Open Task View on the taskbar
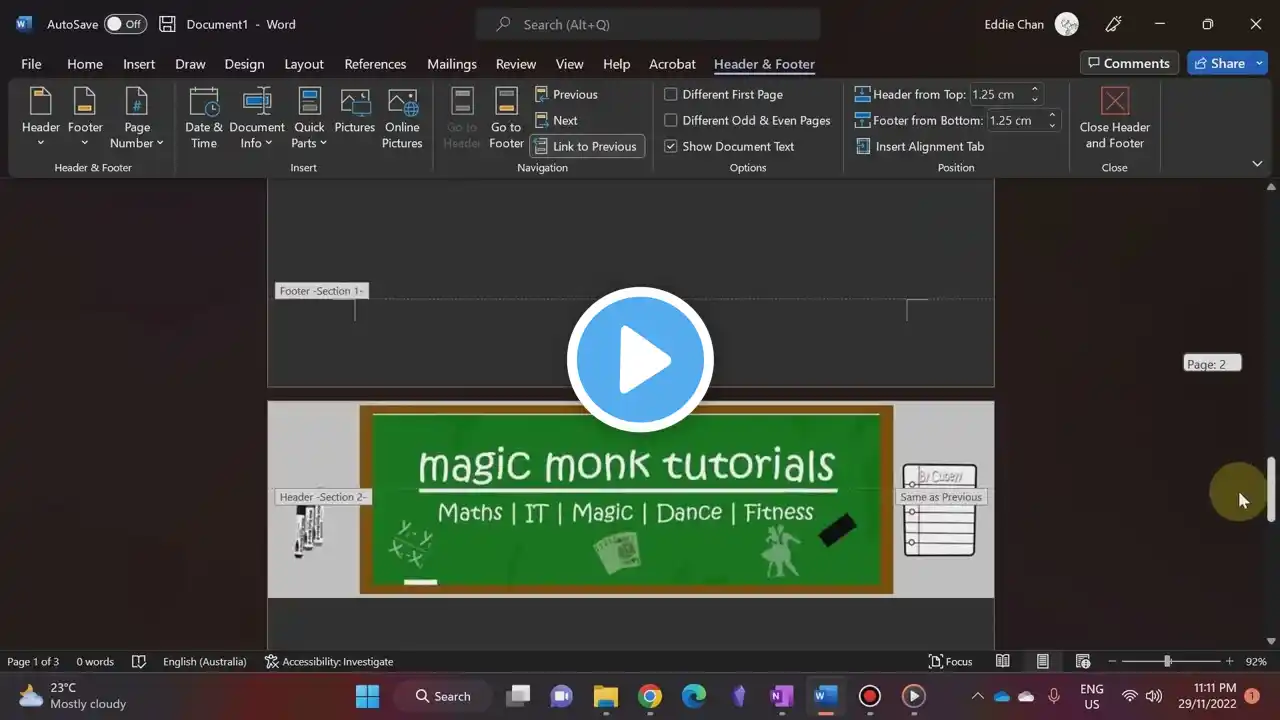Screen dimensions: 1280x720 pos(518,696)
